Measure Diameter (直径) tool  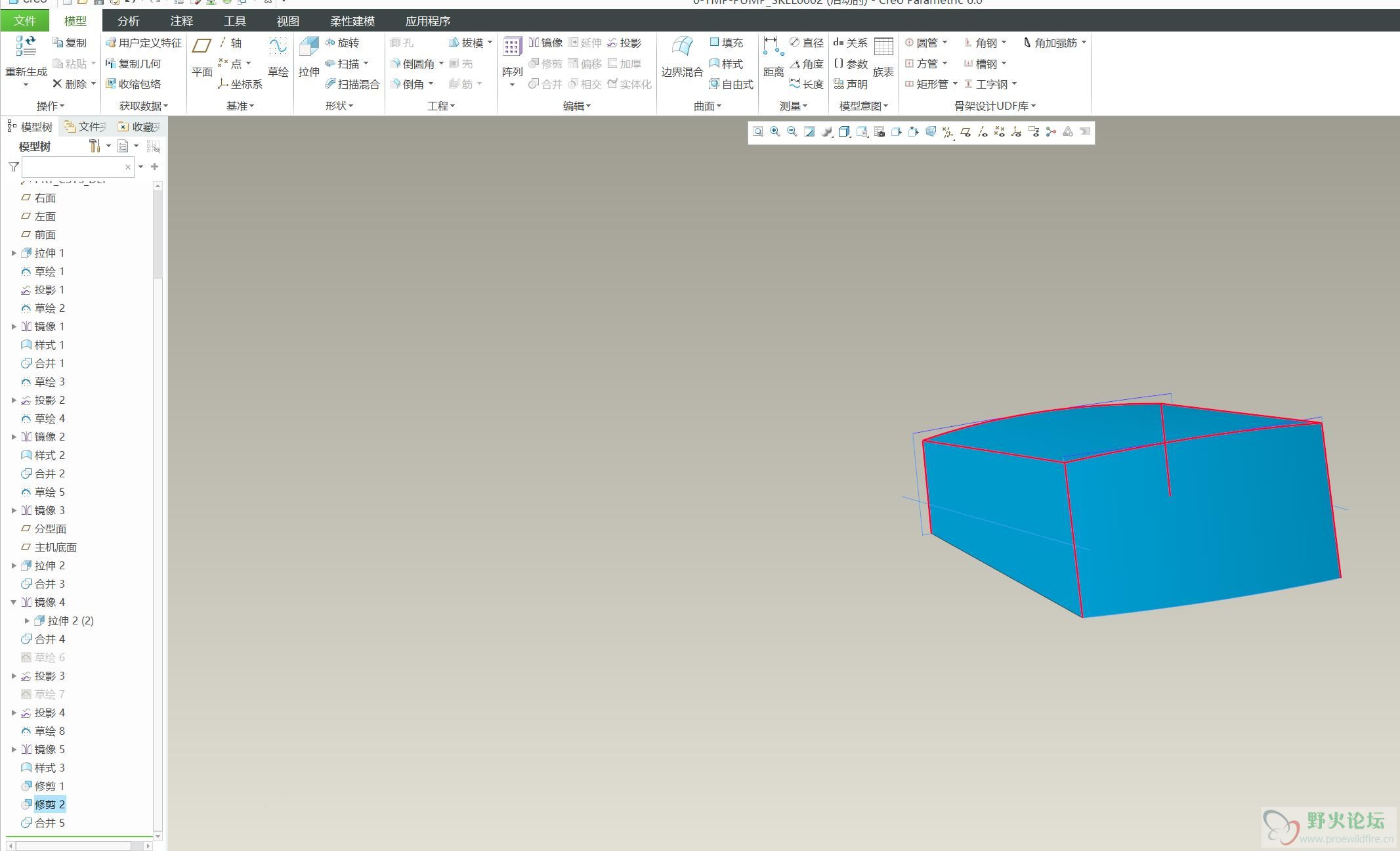[x=806, y=43]
